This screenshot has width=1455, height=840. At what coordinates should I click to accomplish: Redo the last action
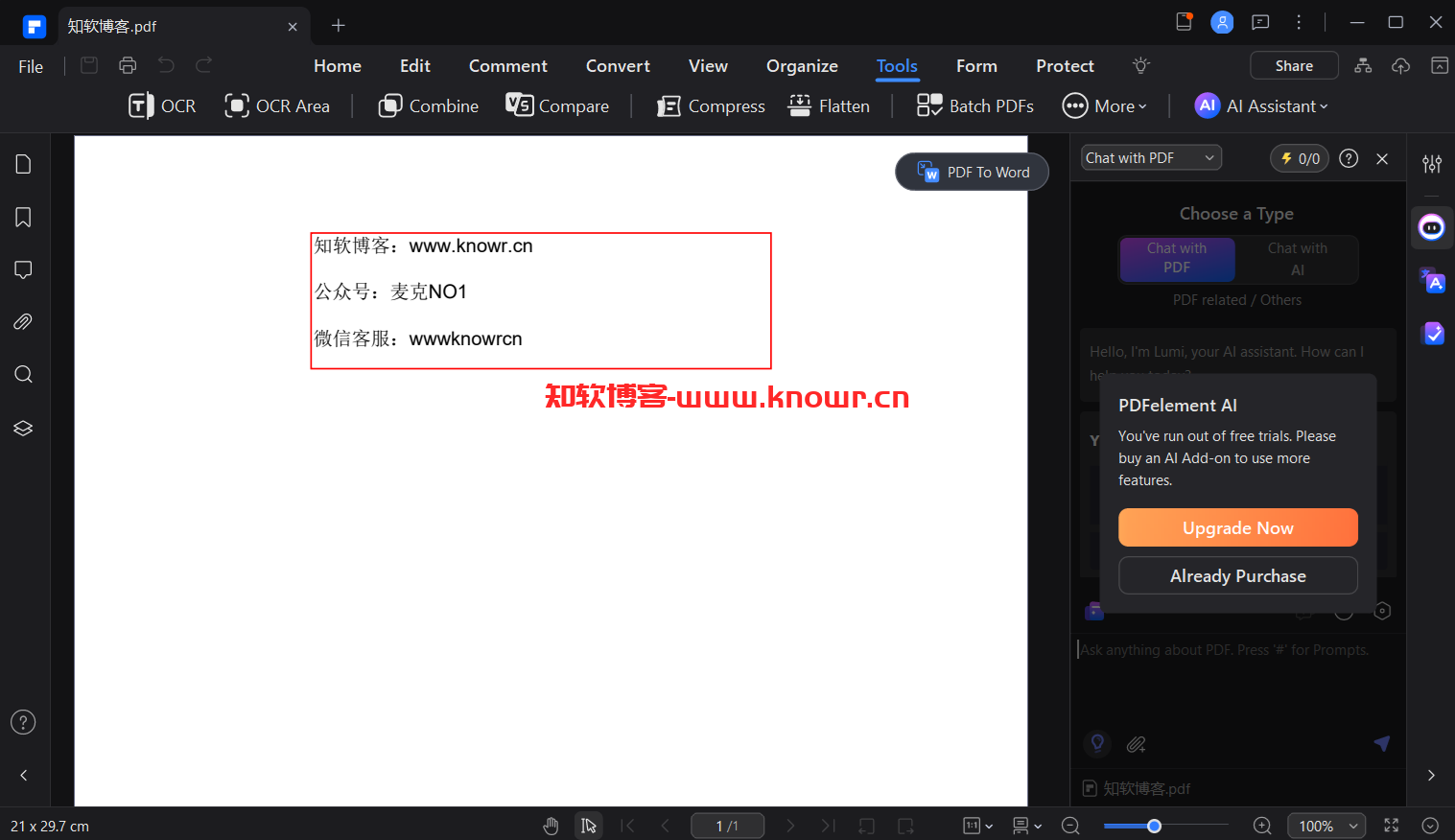pyautogui.click(x=204, y=65)
